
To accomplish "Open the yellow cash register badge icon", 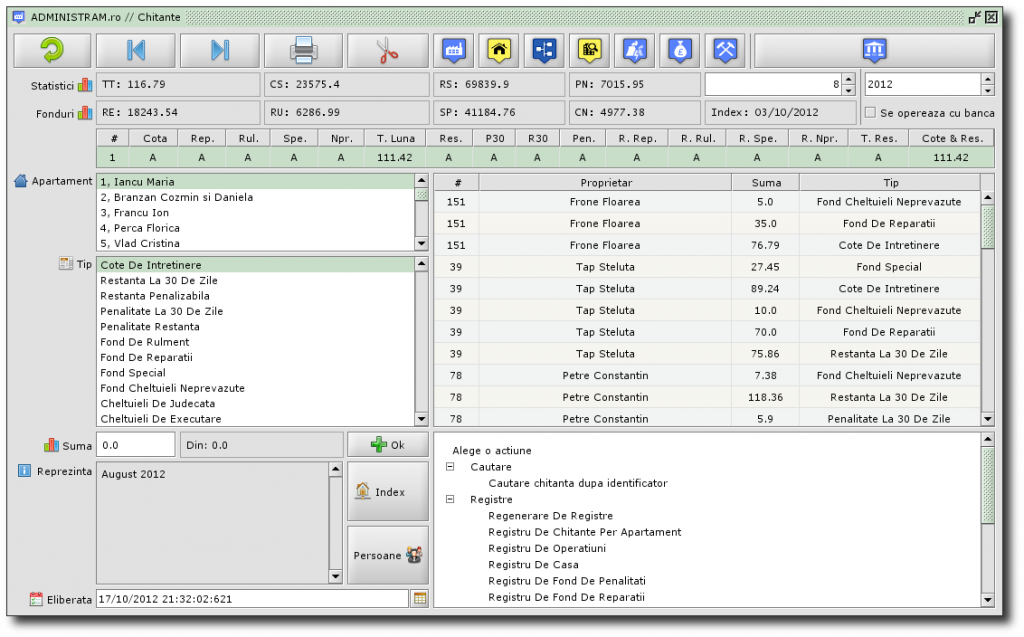I will coord(589,50).
